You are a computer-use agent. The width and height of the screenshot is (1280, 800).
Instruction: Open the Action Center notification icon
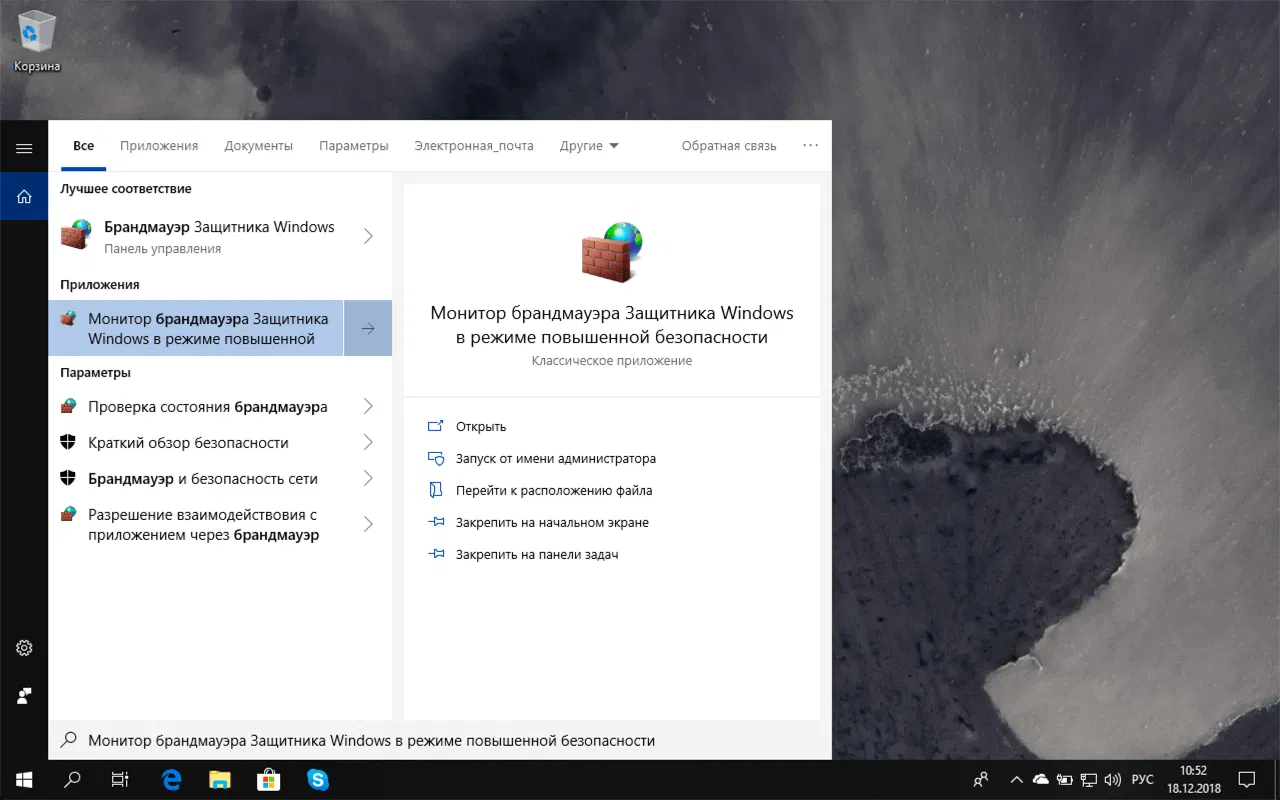1246,779
